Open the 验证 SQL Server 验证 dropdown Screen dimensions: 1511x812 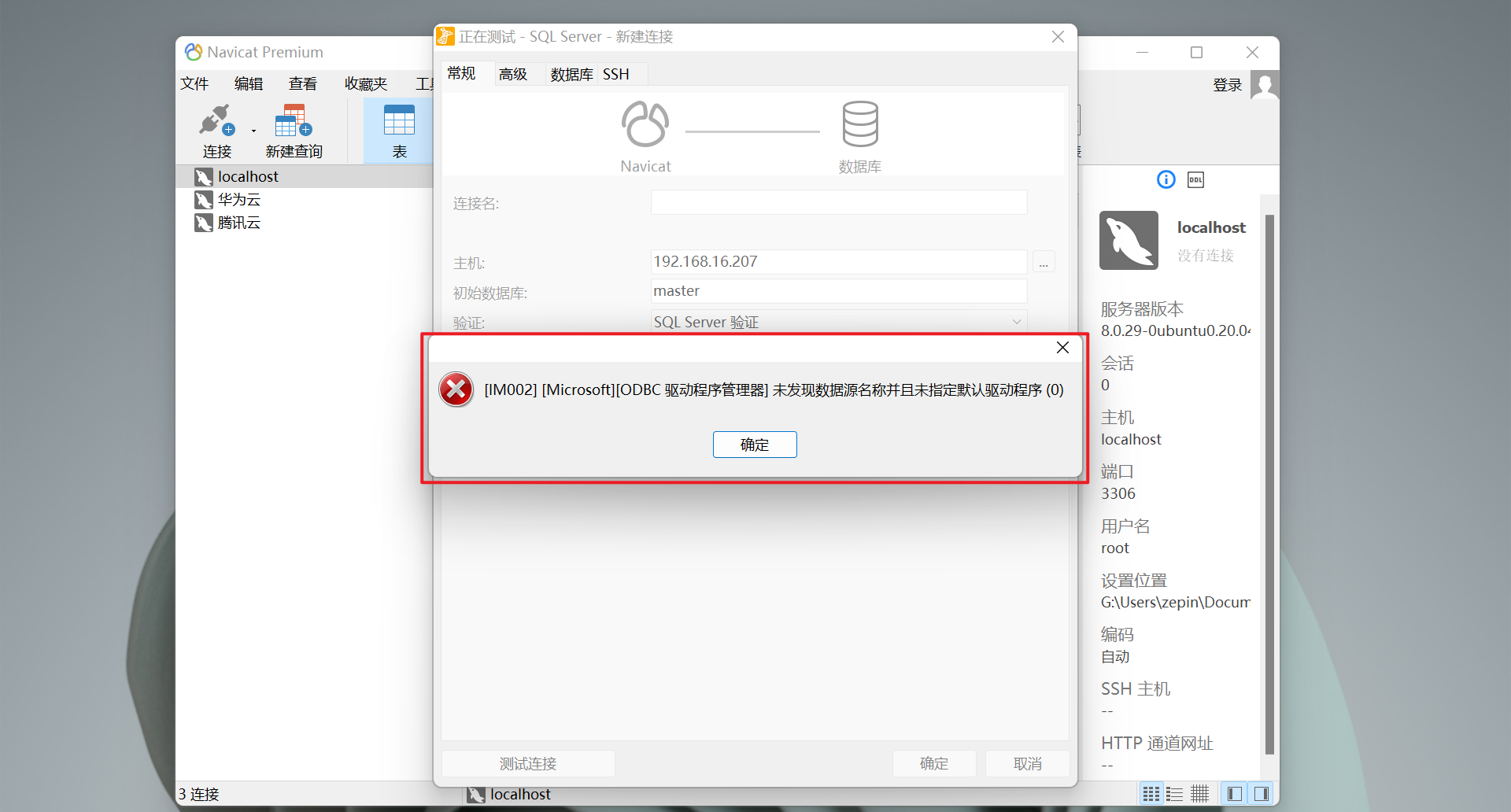(839, 321)
